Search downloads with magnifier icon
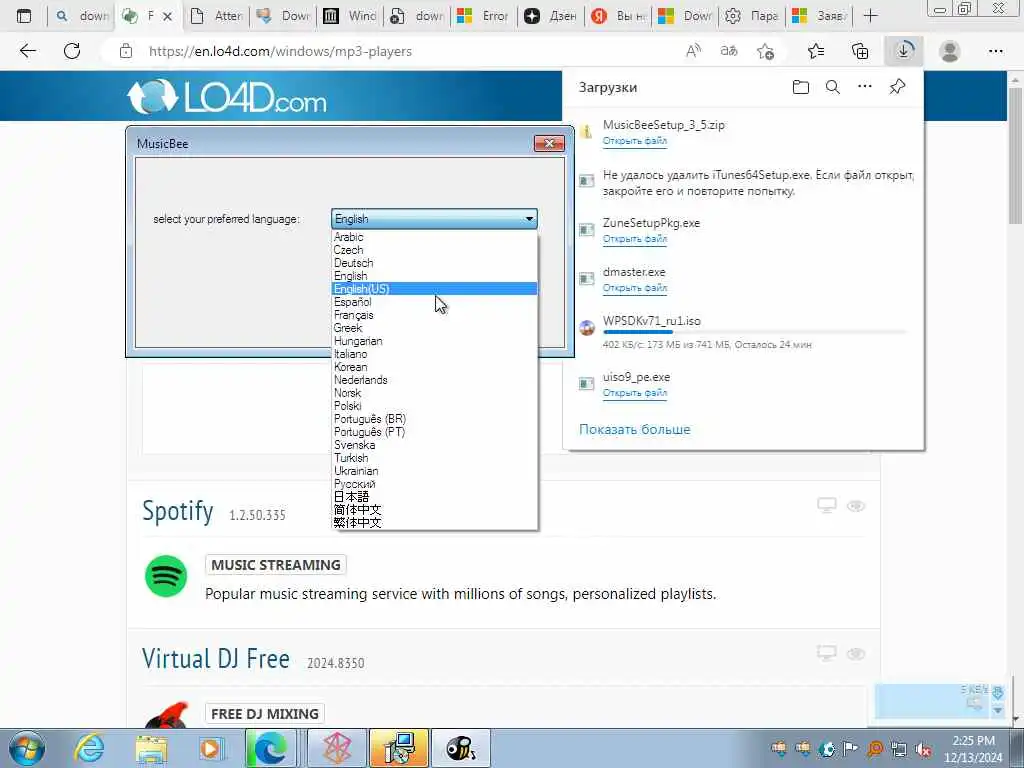 point(833,87)
